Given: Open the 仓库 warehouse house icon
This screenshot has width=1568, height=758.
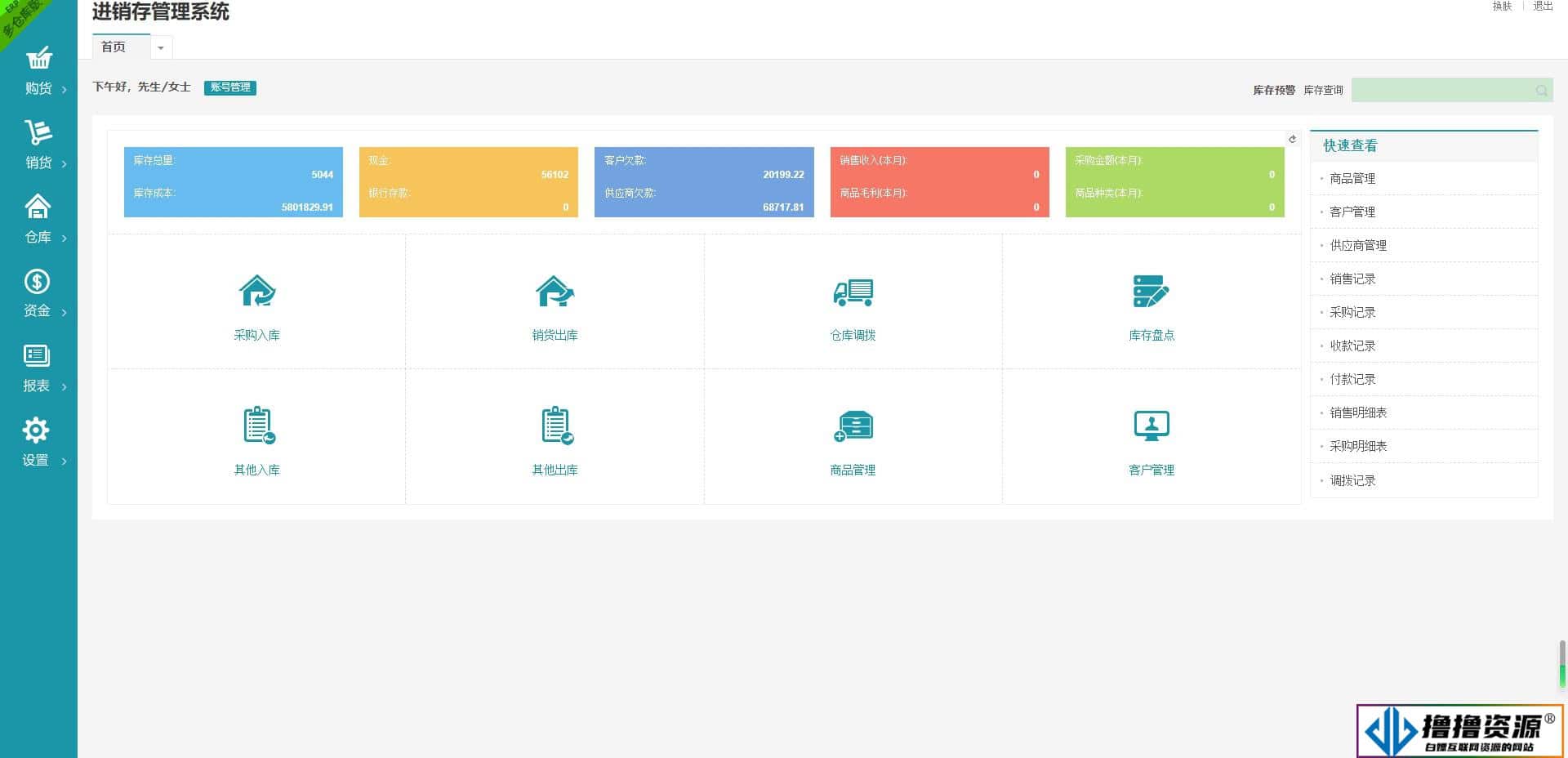Looking at the screenshot, I should click(38, 207).
